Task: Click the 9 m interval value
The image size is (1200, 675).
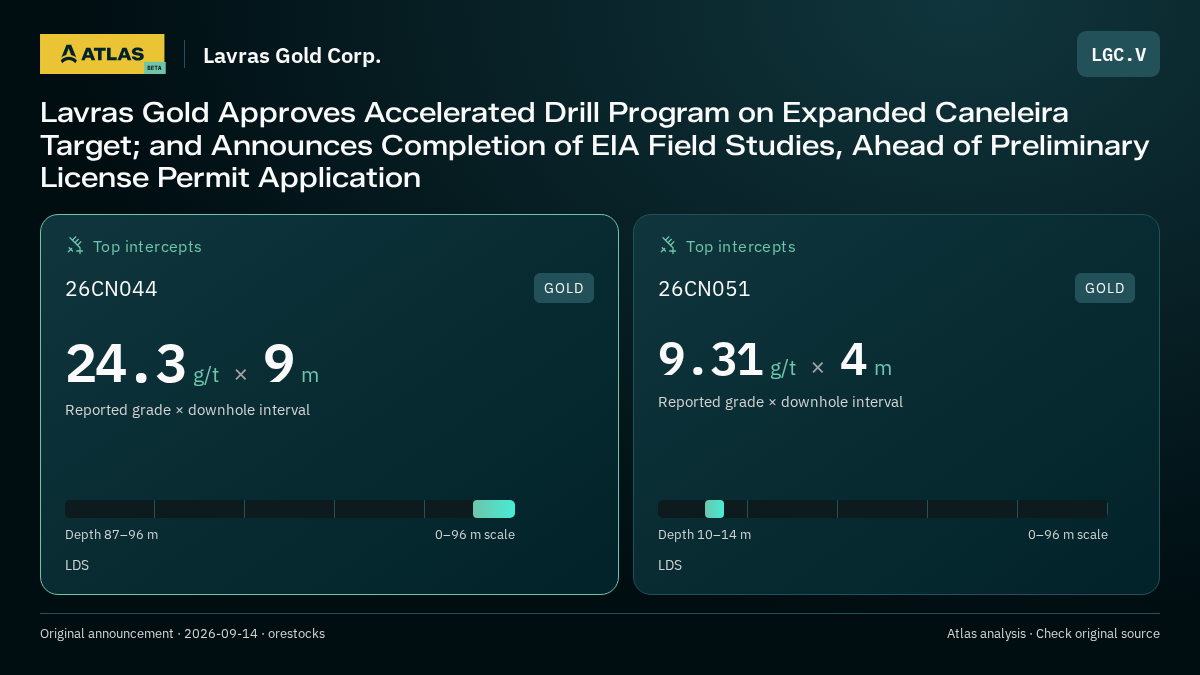Action: pos(291,365)
